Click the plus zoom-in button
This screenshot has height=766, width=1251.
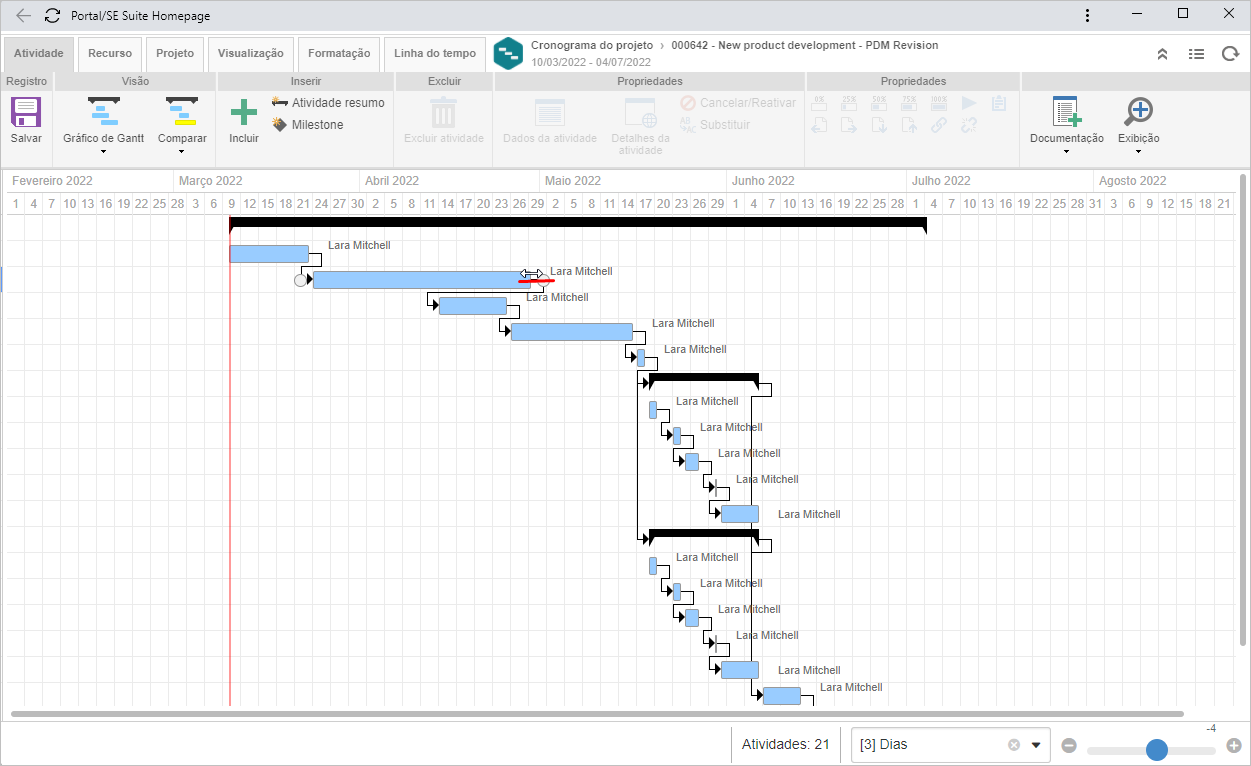(1234, 746)
